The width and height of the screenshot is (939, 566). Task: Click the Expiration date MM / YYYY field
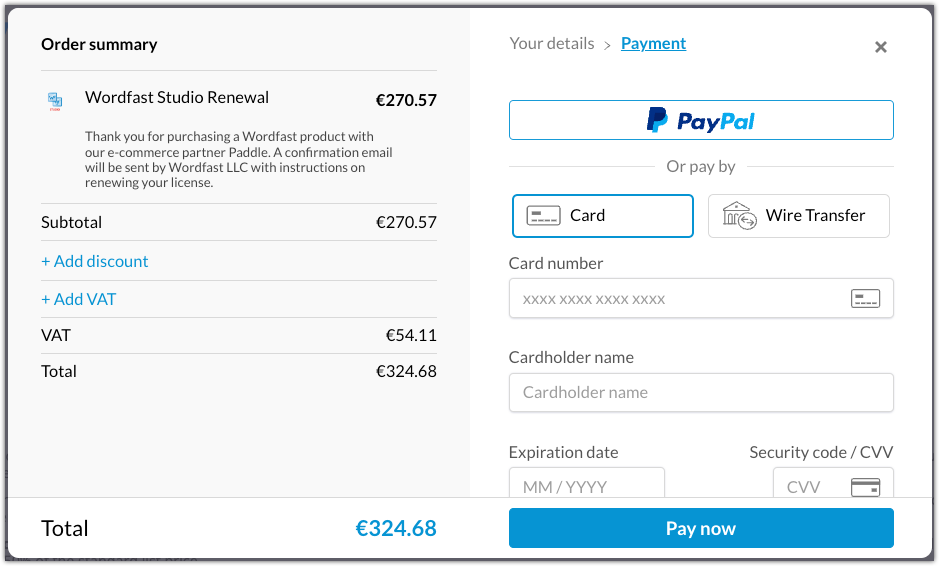coord(587,483)
